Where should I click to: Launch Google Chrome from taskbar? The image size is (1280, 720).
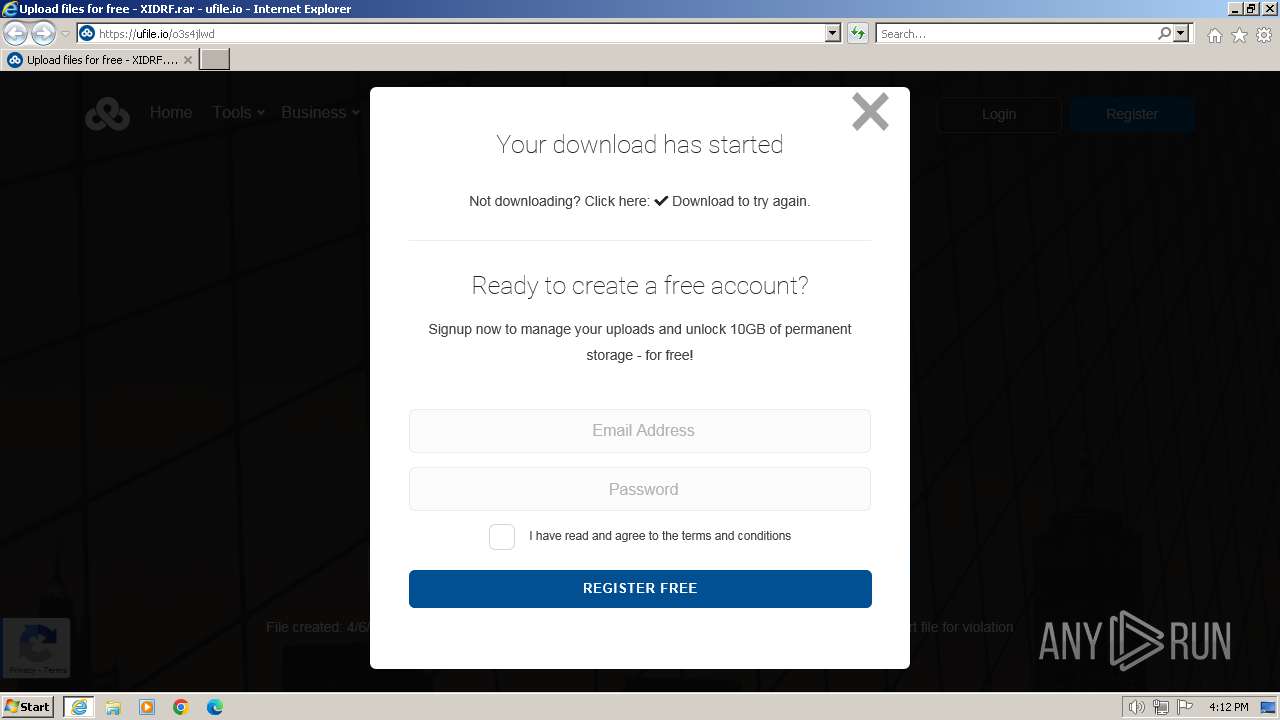181,707
